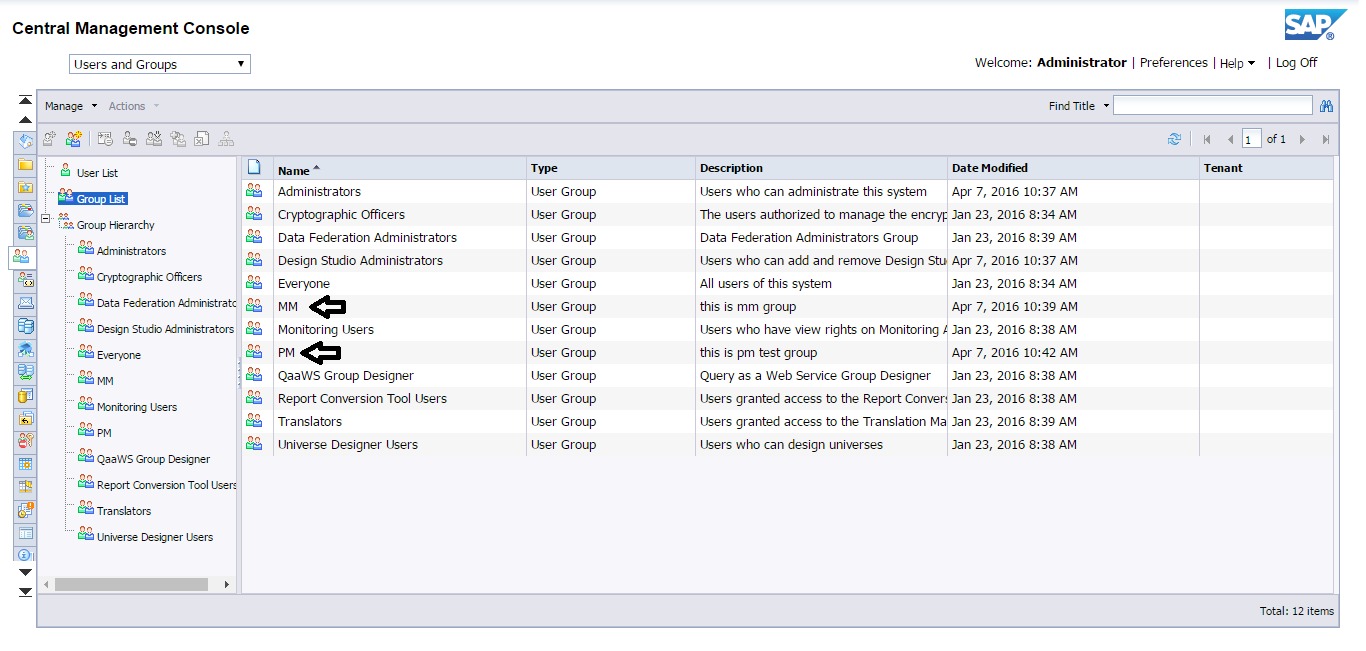Open the Users and Groups dropdown
Image resolution: width=1366 pixels, height=651 pixels.
point(160,64)
